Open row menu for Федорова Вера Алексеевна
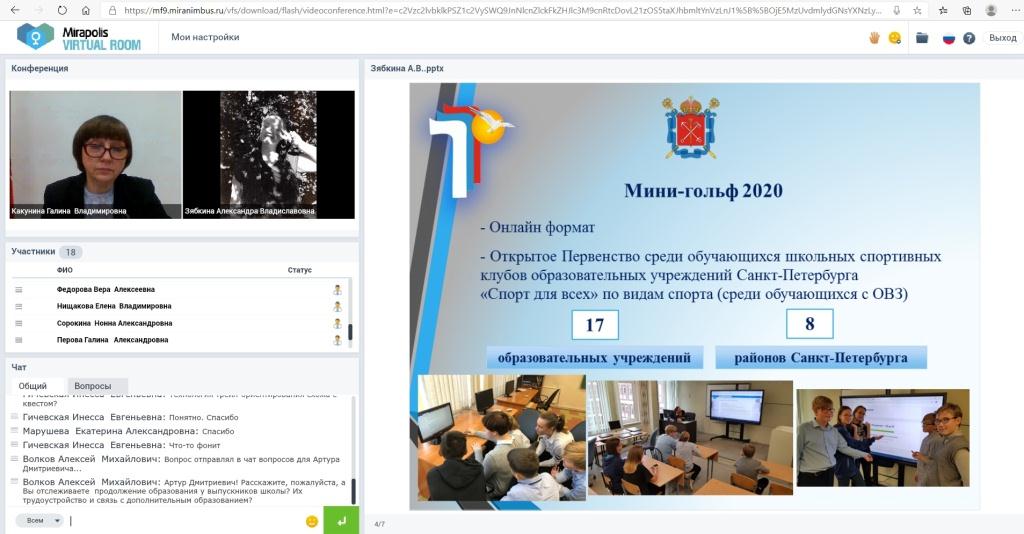 (18, 289)
